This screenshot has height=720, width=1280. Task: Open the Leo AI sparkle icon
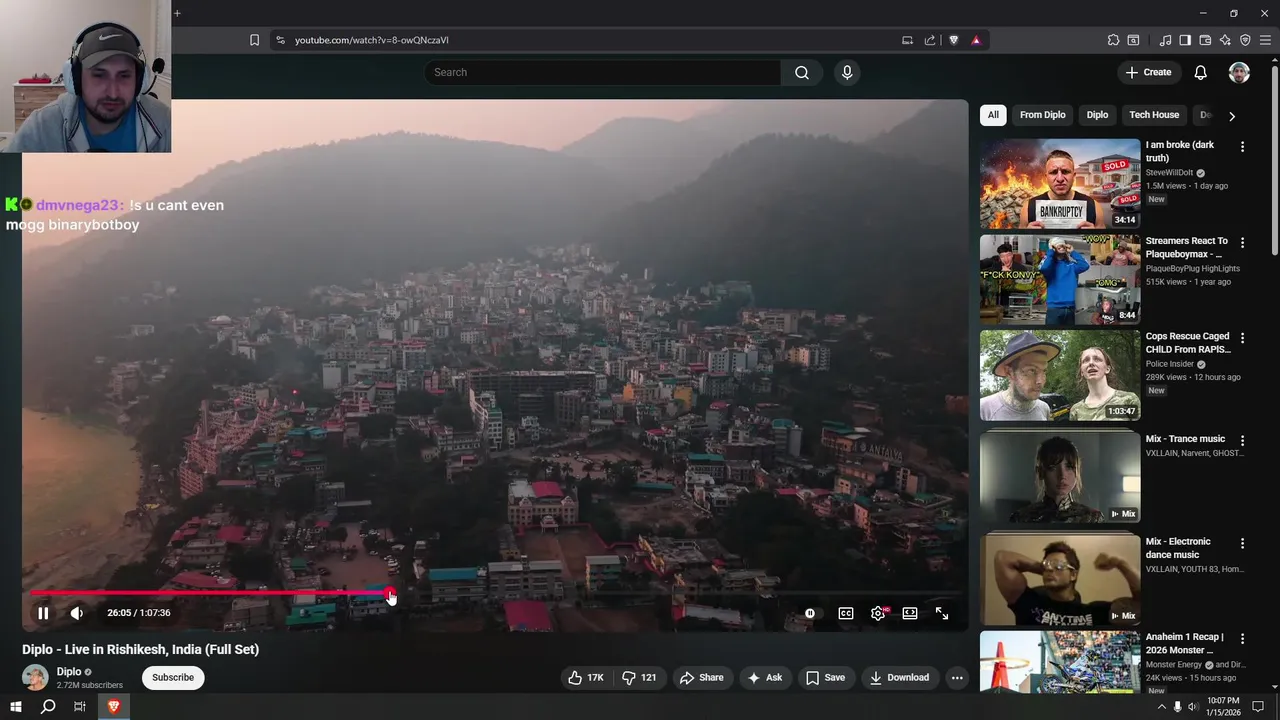coord(1225,40)
